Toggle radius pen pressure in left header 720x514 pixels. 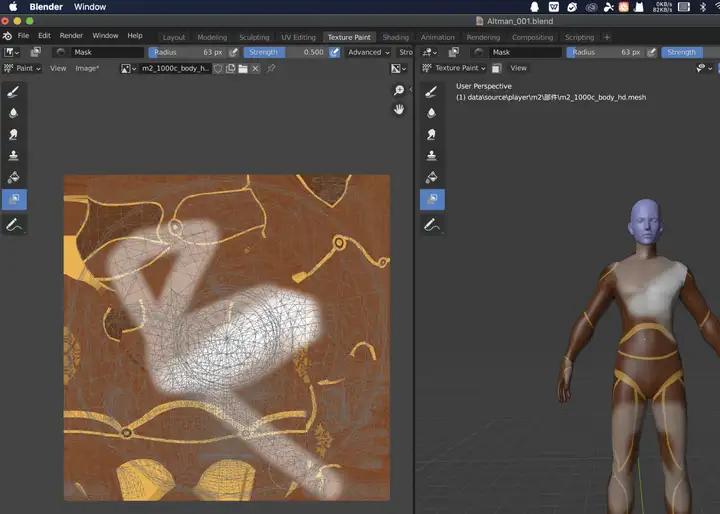coord(234,52)
